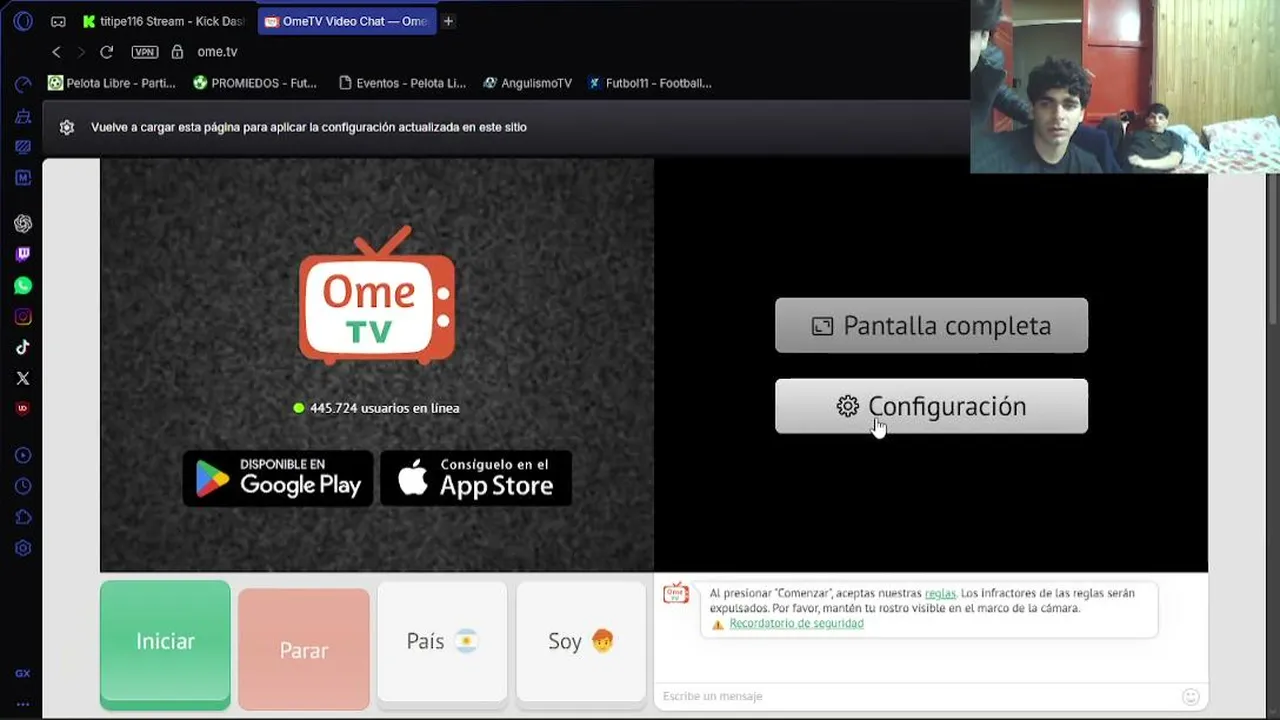Click the 445.724 usuarios en línea text
The height and width of the screenshot is (720, 1280).
coord(385,408)
